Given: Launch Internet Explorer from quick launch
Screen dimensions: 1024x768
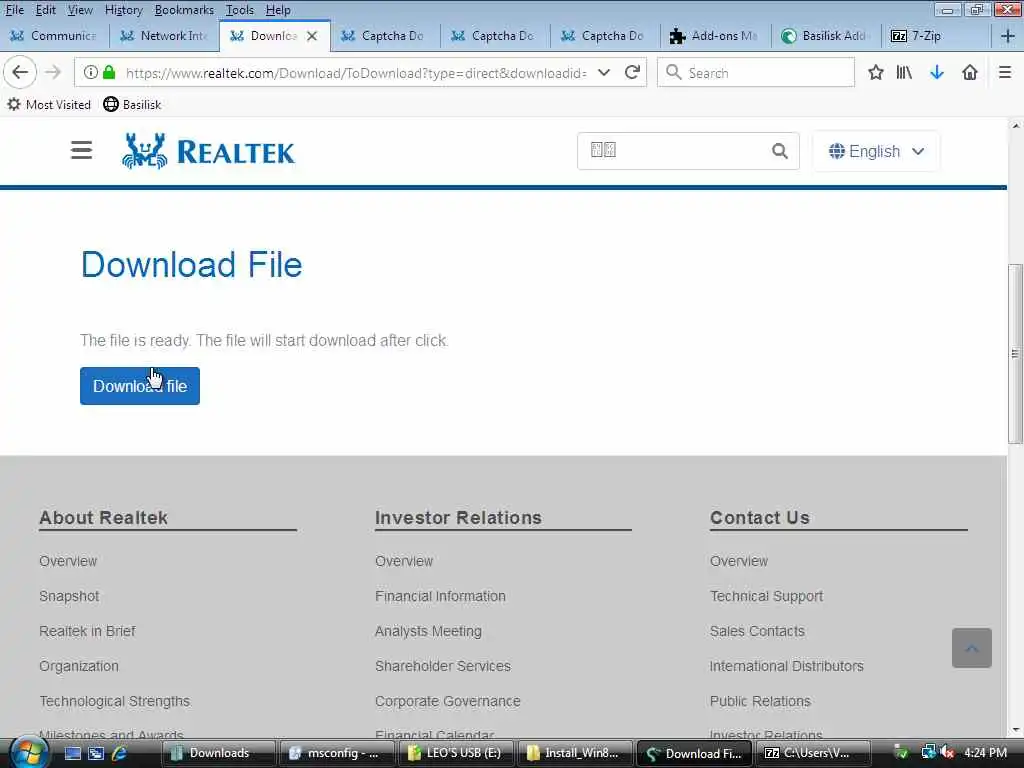Looking at the screenshot, I should tap(120, 753).
